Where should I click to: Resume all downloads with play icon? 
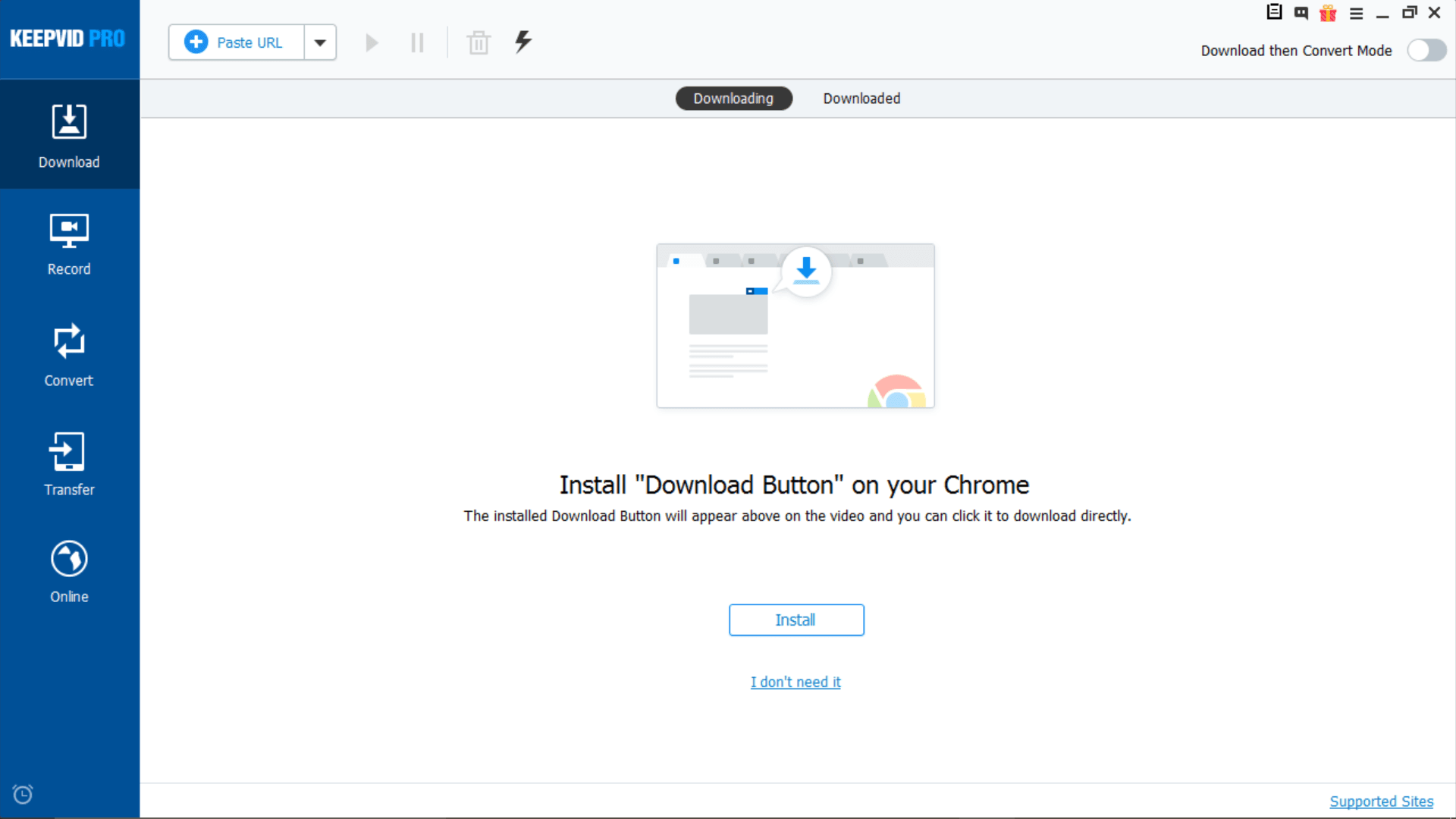[372, 42]
